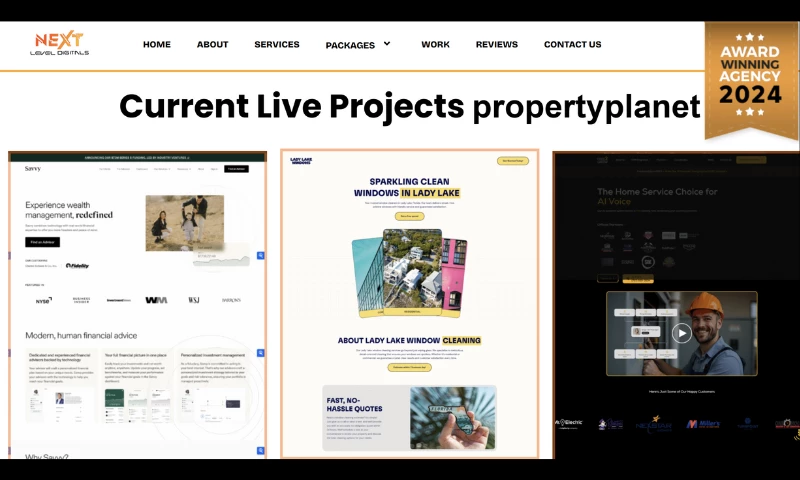
Task: Click the Miller's logo in customer logos row
Action: point(704,424)
